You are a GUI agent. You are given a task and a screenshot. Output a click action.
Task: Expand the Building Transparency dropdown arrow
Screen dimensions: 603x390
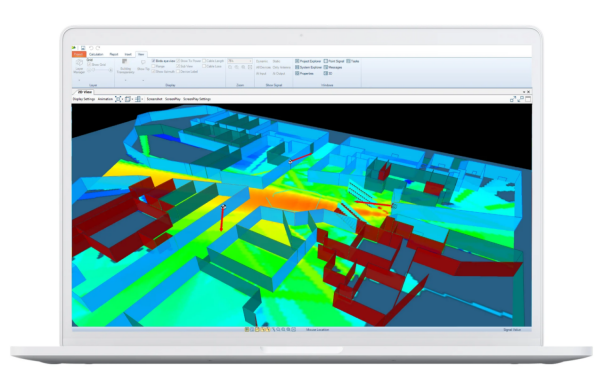tap(125, 80)
